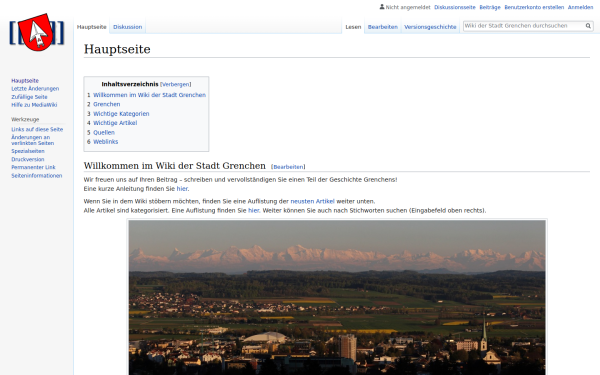Screen dimensions: 600x375
Task: Click the Nicht angemeldet text
Action: coord(408,7)
